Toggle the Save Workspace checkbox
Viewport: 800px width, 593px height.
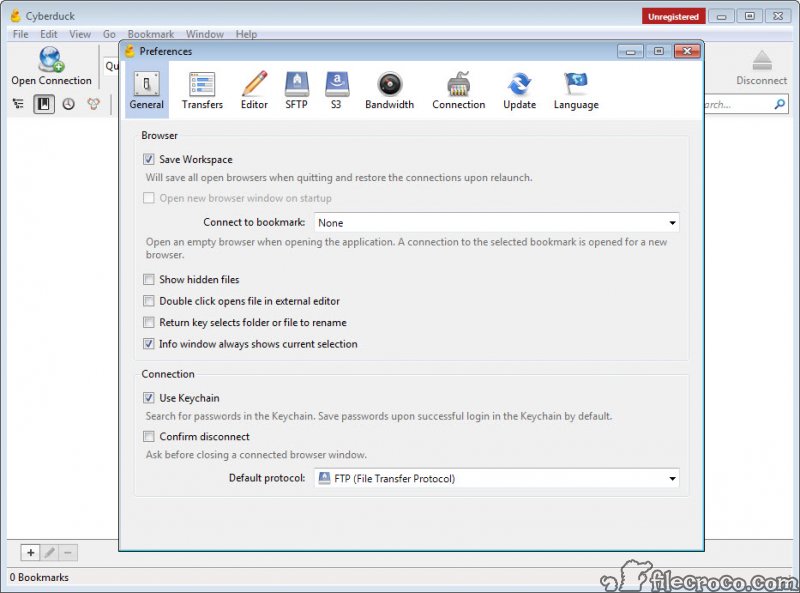[x=148, y=159]
